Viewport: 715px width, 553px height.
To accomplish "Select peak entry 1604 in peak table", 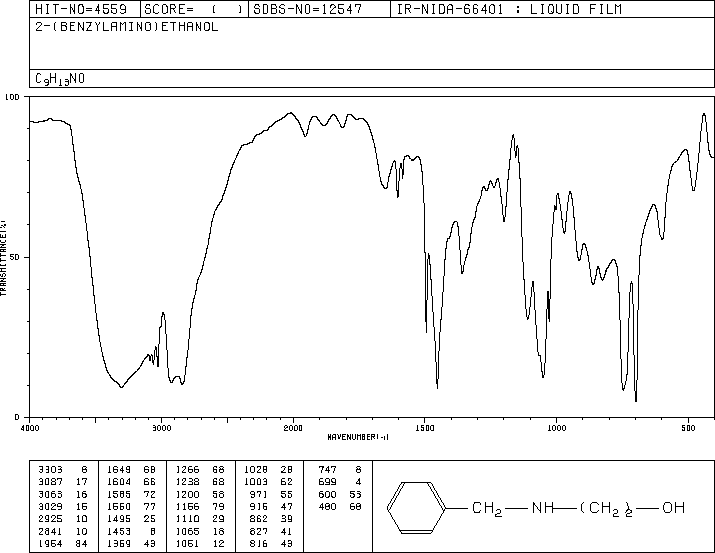I will point(131,482).
